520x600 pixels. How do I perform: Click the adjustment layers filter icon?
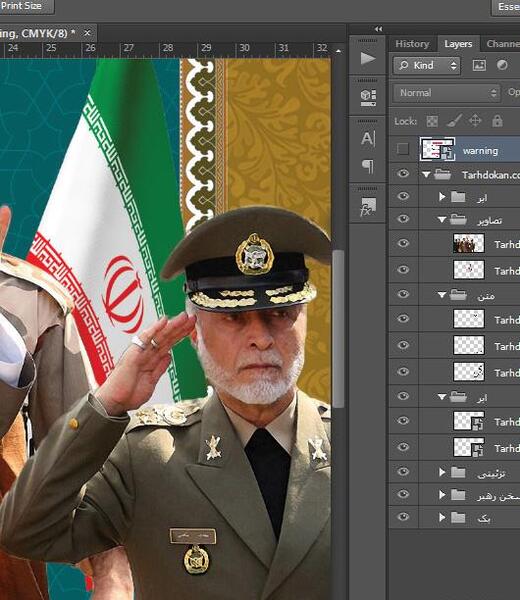coord(502,65)
